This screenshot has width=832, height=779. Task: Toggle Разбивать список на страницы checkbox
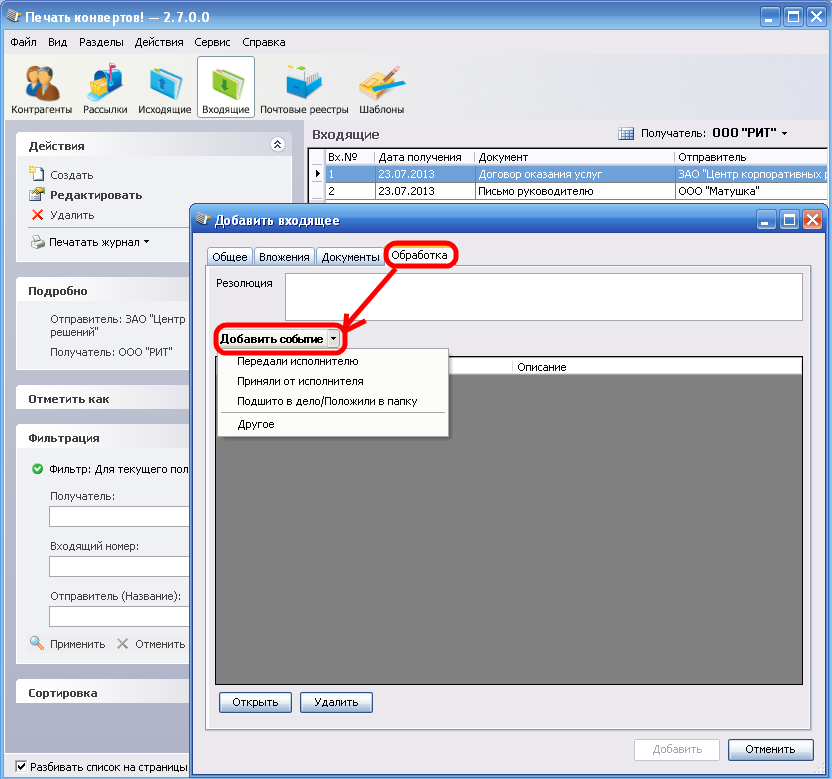coord(21,767)
